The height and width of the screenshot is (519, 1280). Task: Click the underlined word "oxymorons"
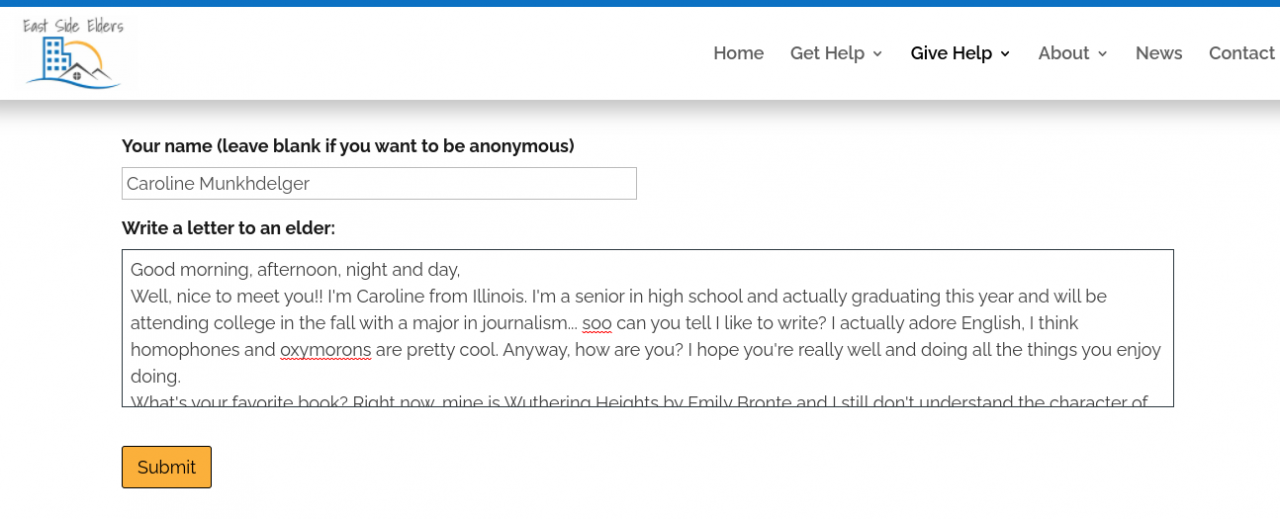point(325,350)
